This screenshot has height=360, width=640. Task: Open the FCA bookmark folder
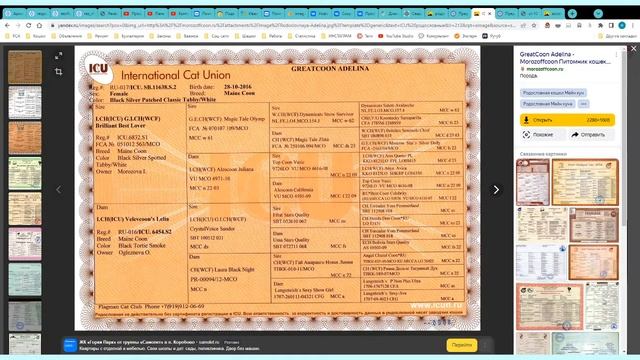(13, 36)
